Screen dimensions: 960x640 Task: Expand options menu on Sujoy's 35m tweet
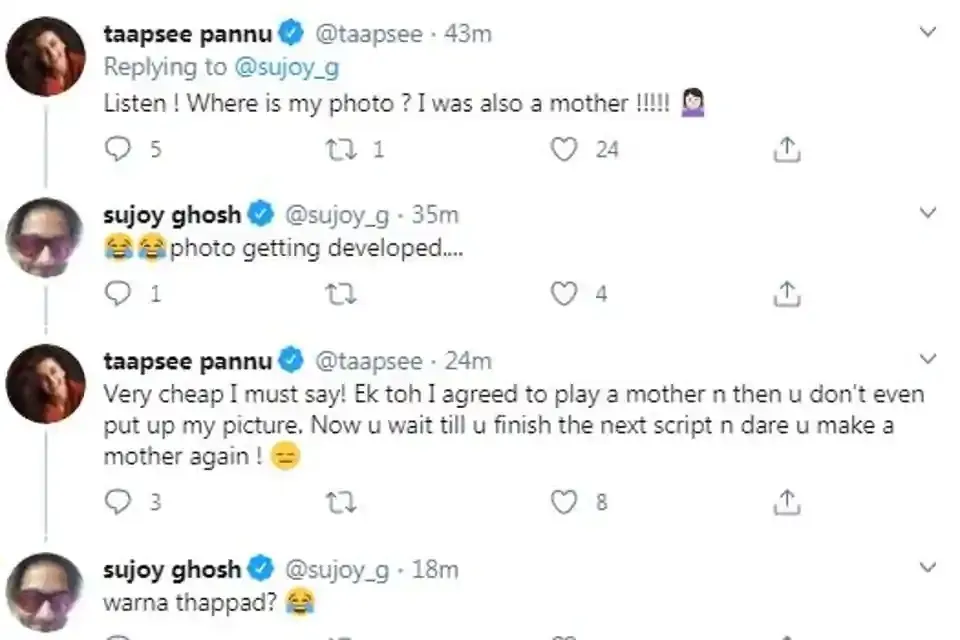point(928,213)
